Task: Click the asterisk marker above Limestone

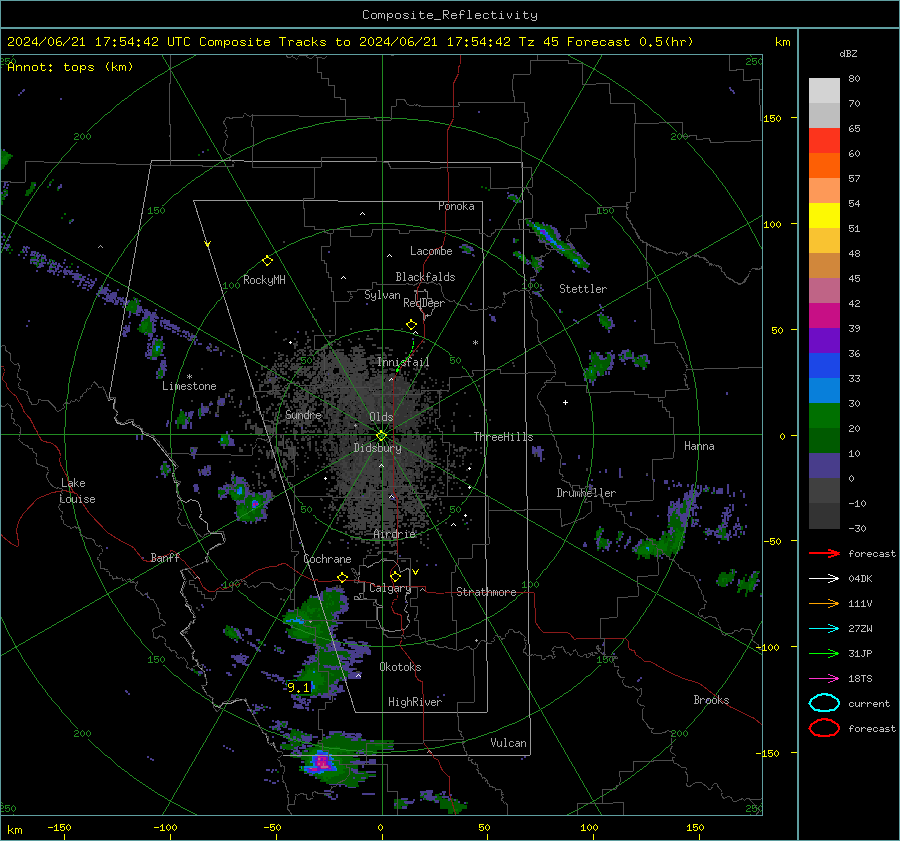Action: [189, 377]
